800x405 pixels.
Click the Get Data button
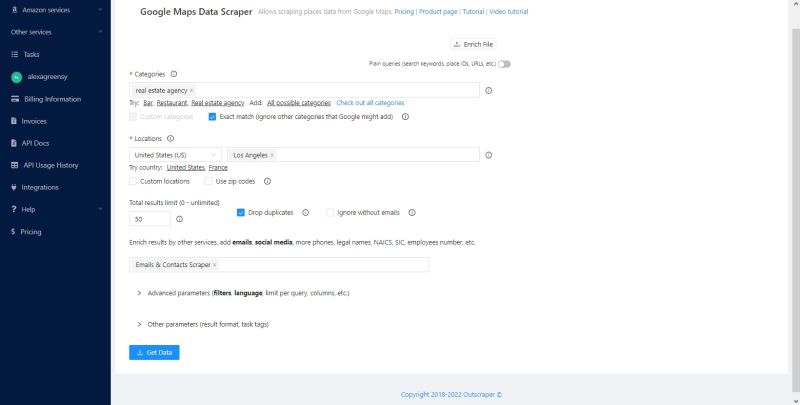154,352
